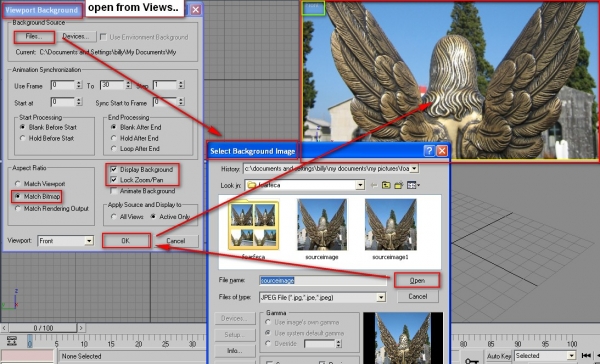
Task: Select the folder icon in Look in box
Action: click(x=251, y=185)
